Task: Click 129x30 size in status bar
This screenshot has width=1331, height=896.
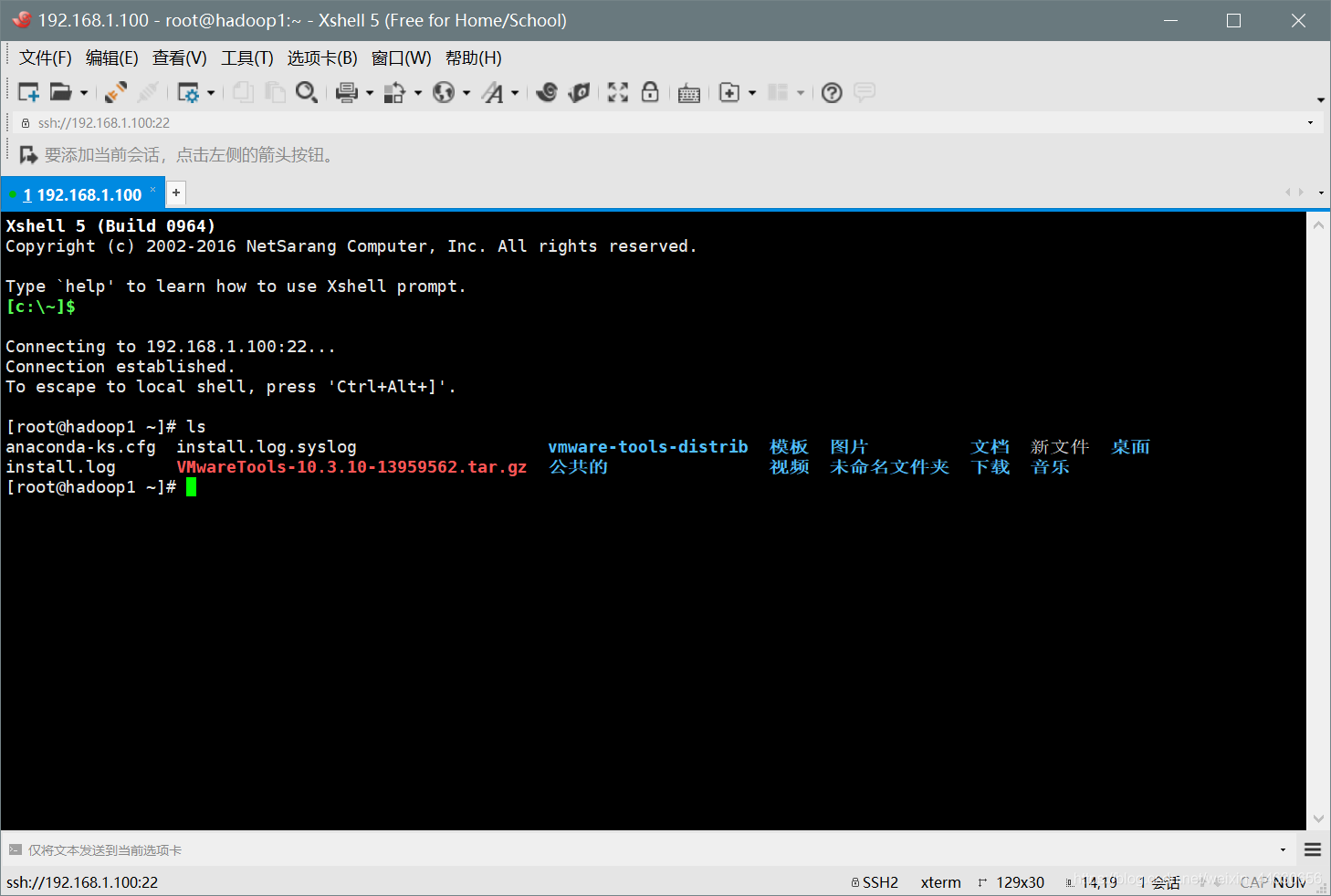Action: point(1020,882)
